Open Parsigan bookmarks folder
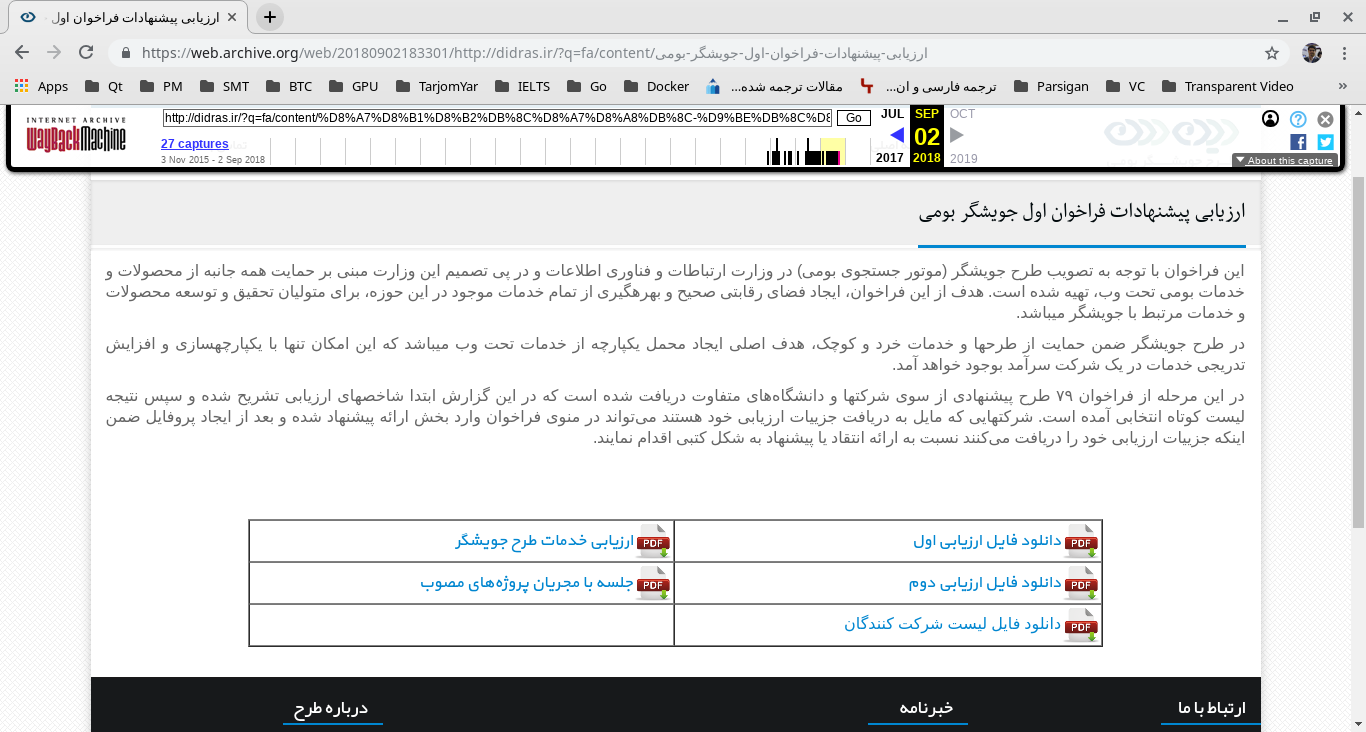The width and height of the screenshot is (1366, 732). (1051, 86)
